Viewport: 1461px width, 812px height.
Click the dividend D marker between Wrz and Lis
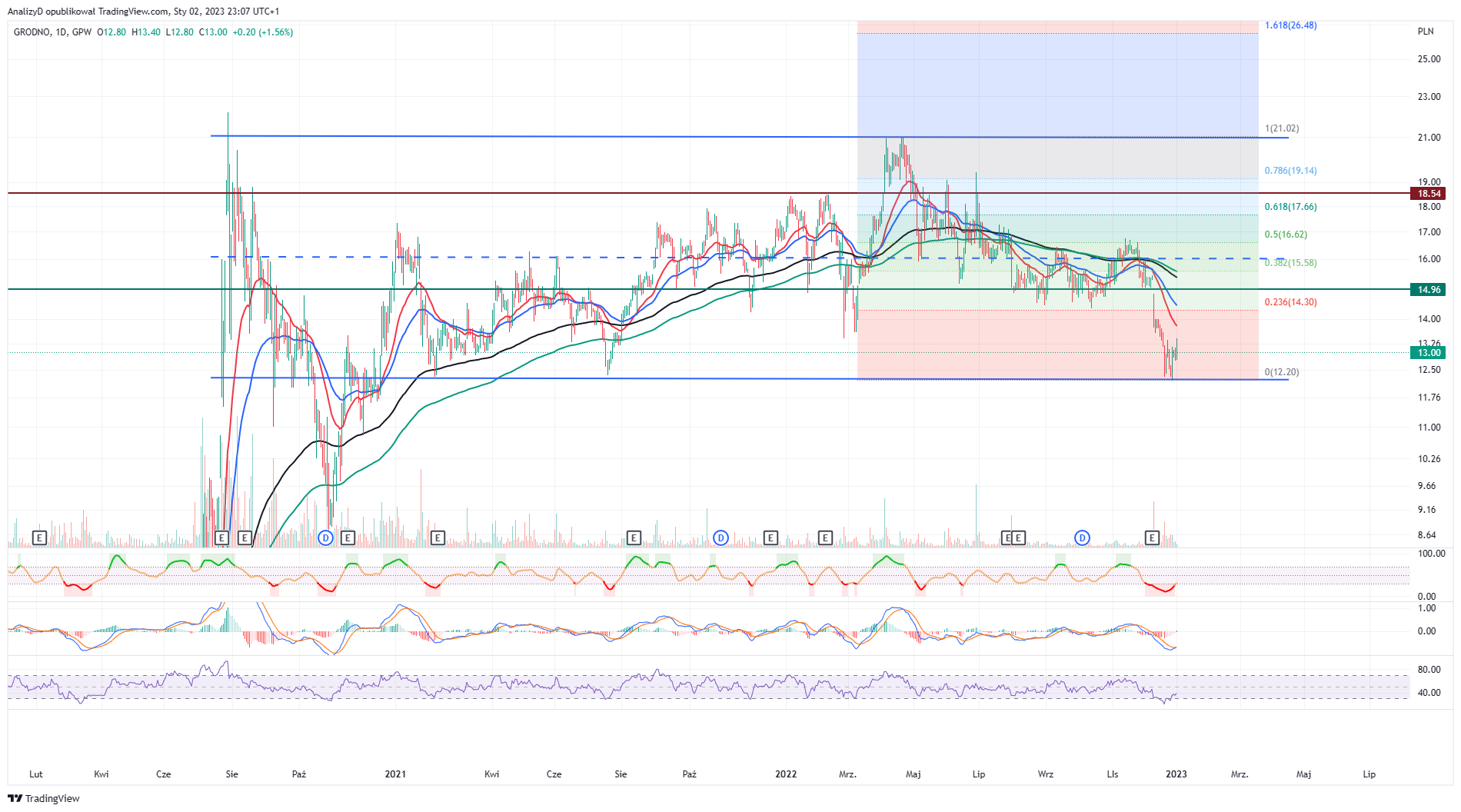1082,537
